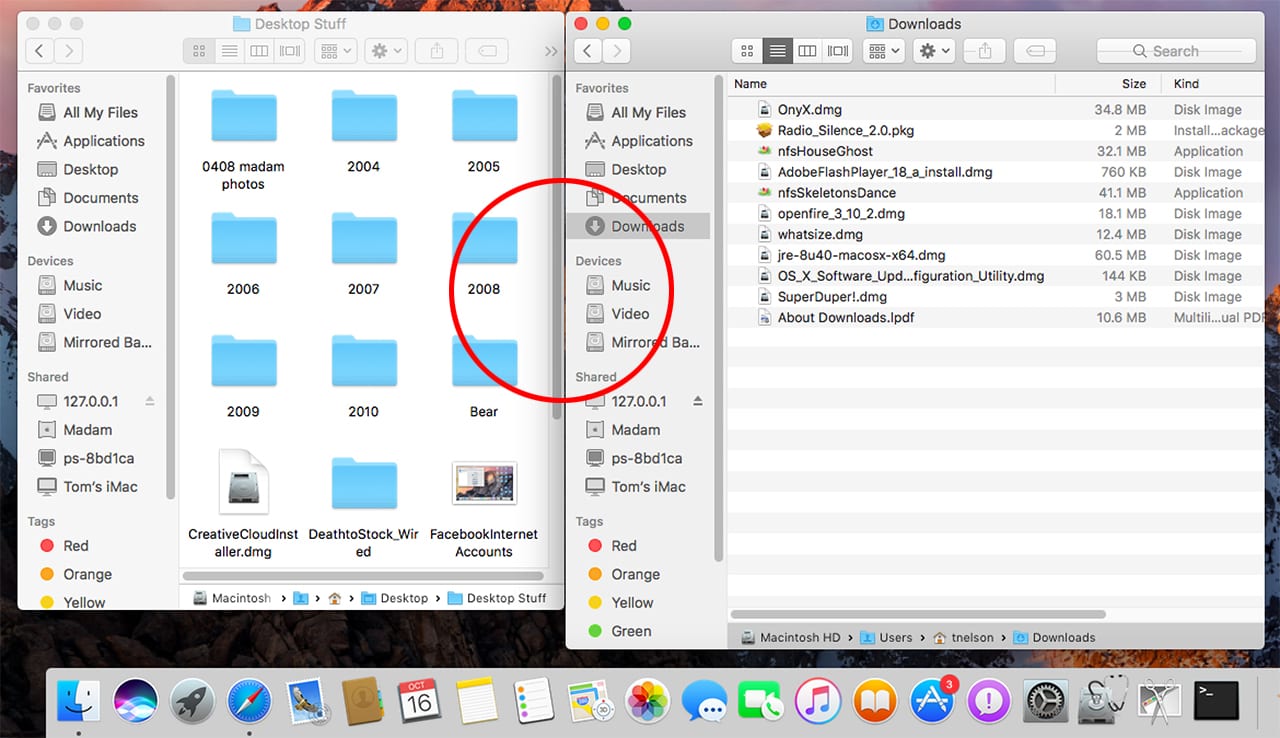Switch Downloads window to Cover Flow view
The image size is (1280, 738).
[837, 51]
